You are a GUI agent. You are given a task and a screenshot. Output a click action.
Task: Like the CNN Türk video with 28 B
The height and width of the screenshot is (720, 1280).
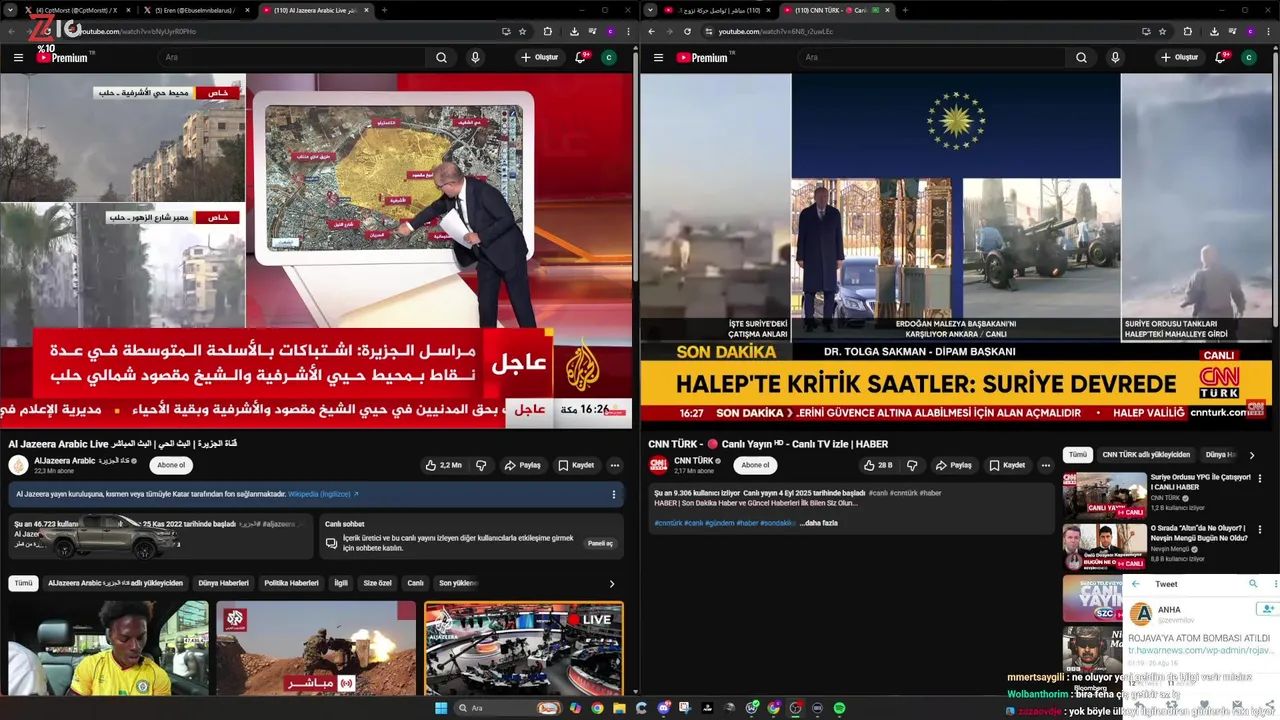pyautogui.click(x=877, y=465)
